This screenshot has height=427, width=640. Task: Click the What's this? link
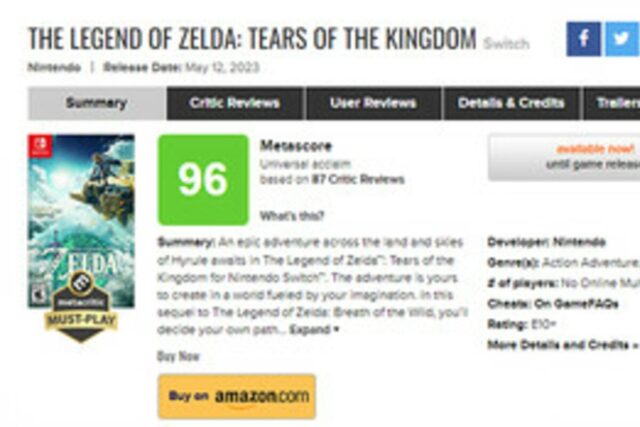click(291, 215)
